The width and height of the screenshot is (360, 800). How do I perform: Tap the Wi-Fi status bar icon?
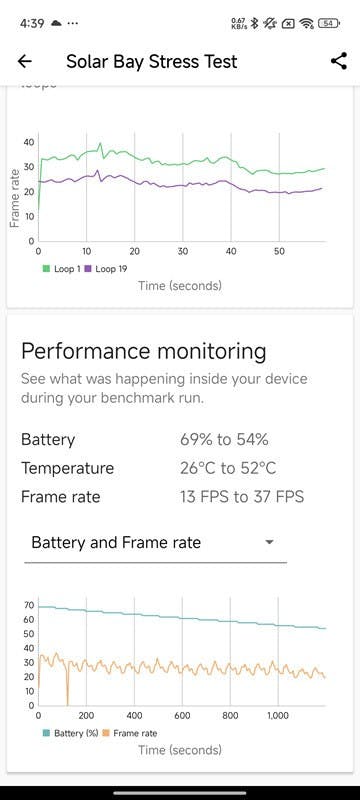[x=306, y=23]
